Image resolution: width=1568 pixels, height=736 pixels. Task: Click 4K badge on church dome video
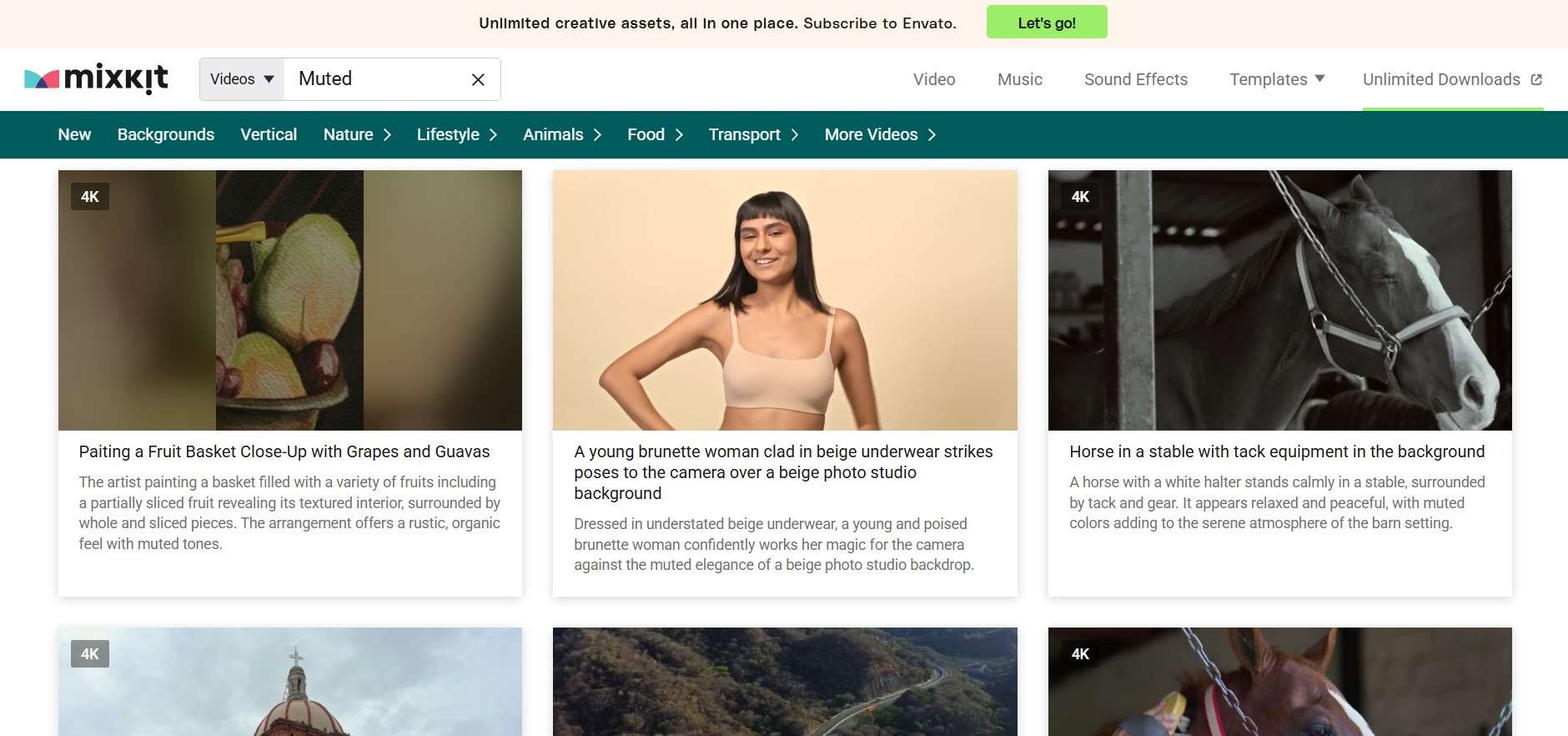90,654
